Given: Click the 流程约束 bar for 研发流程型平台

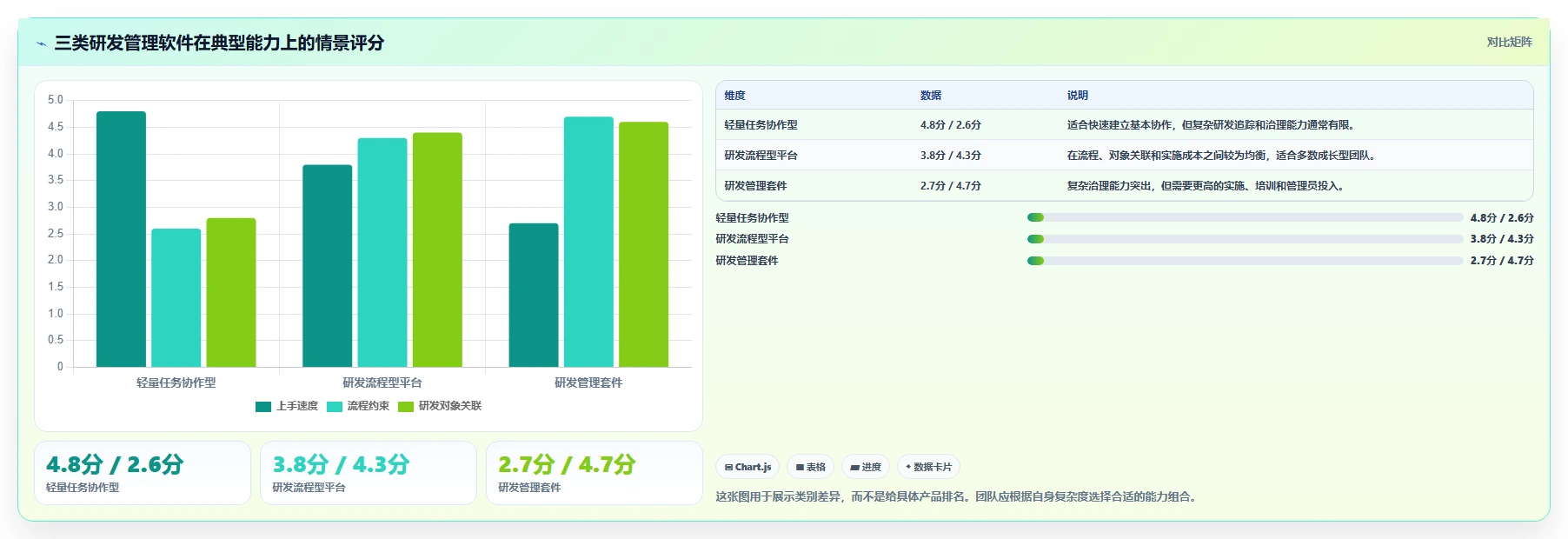Looking at the screenshot, I should click(x=382, y=252).
